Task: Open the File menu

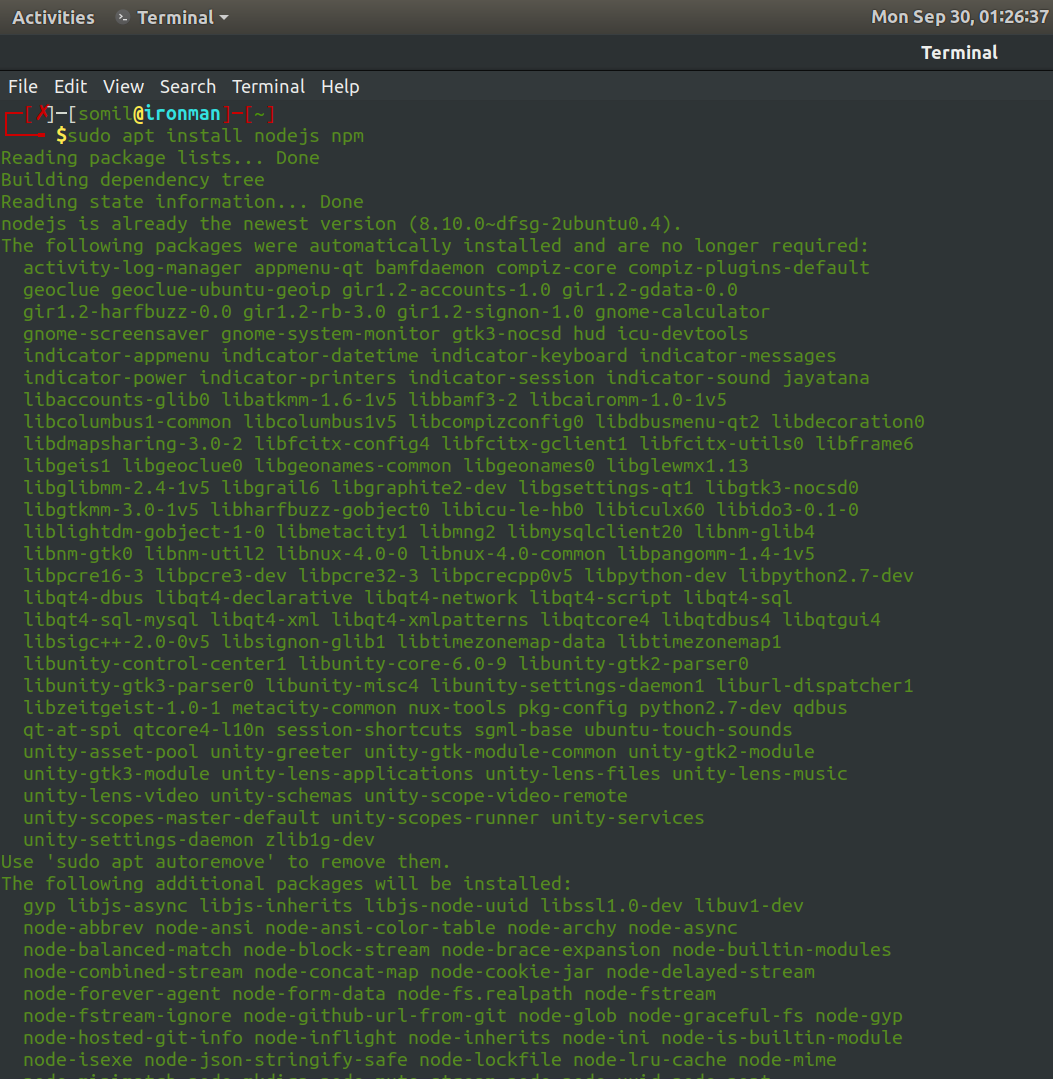Action: point(23,87)
